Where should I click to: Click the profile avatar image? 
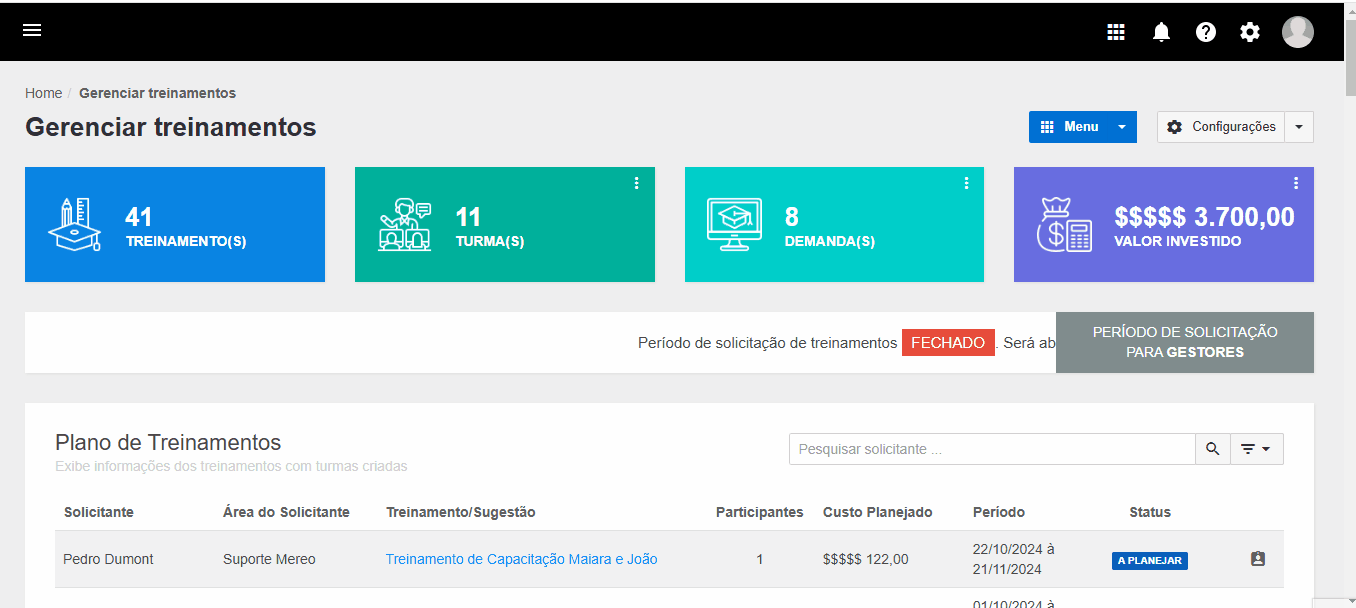1298,31
